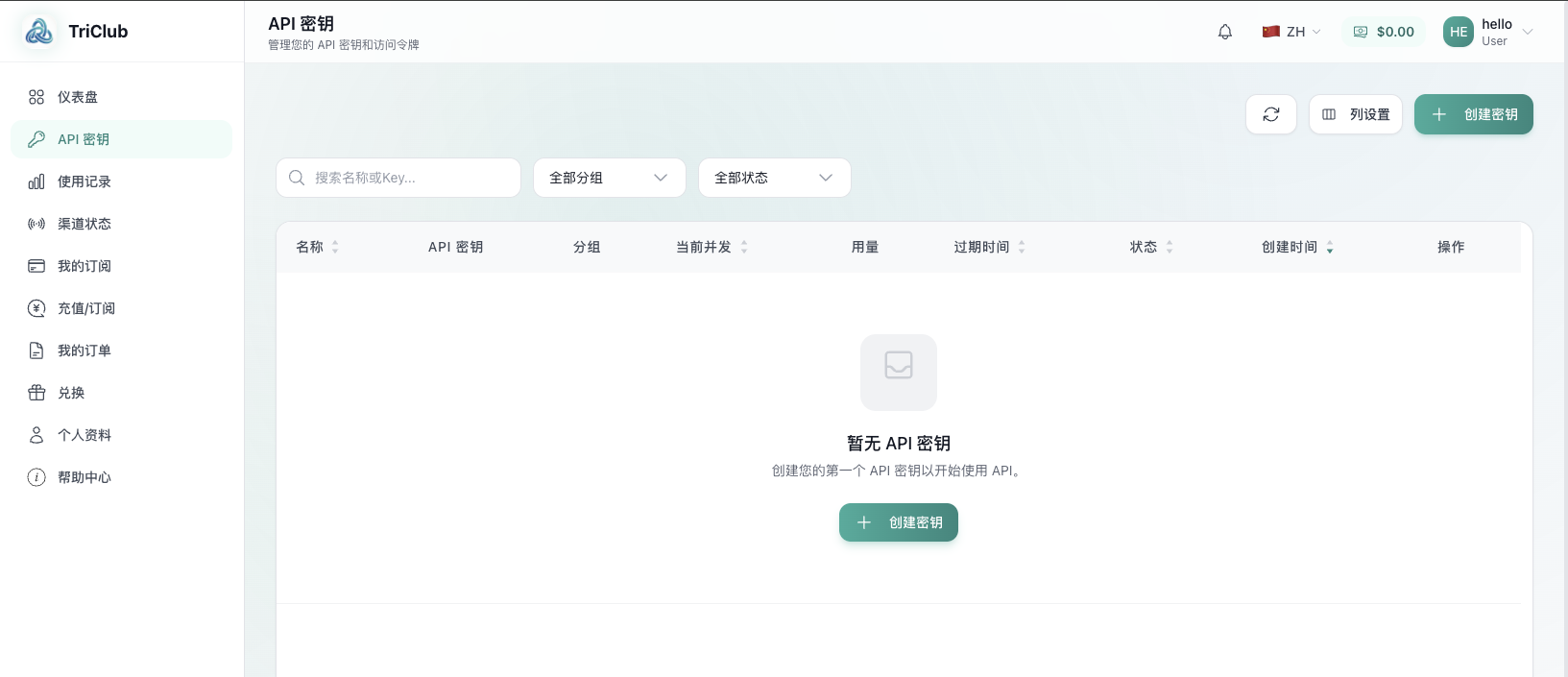Sort table by 名称 column
This screenshot has height=677, width=1568.
click(335, 247)
